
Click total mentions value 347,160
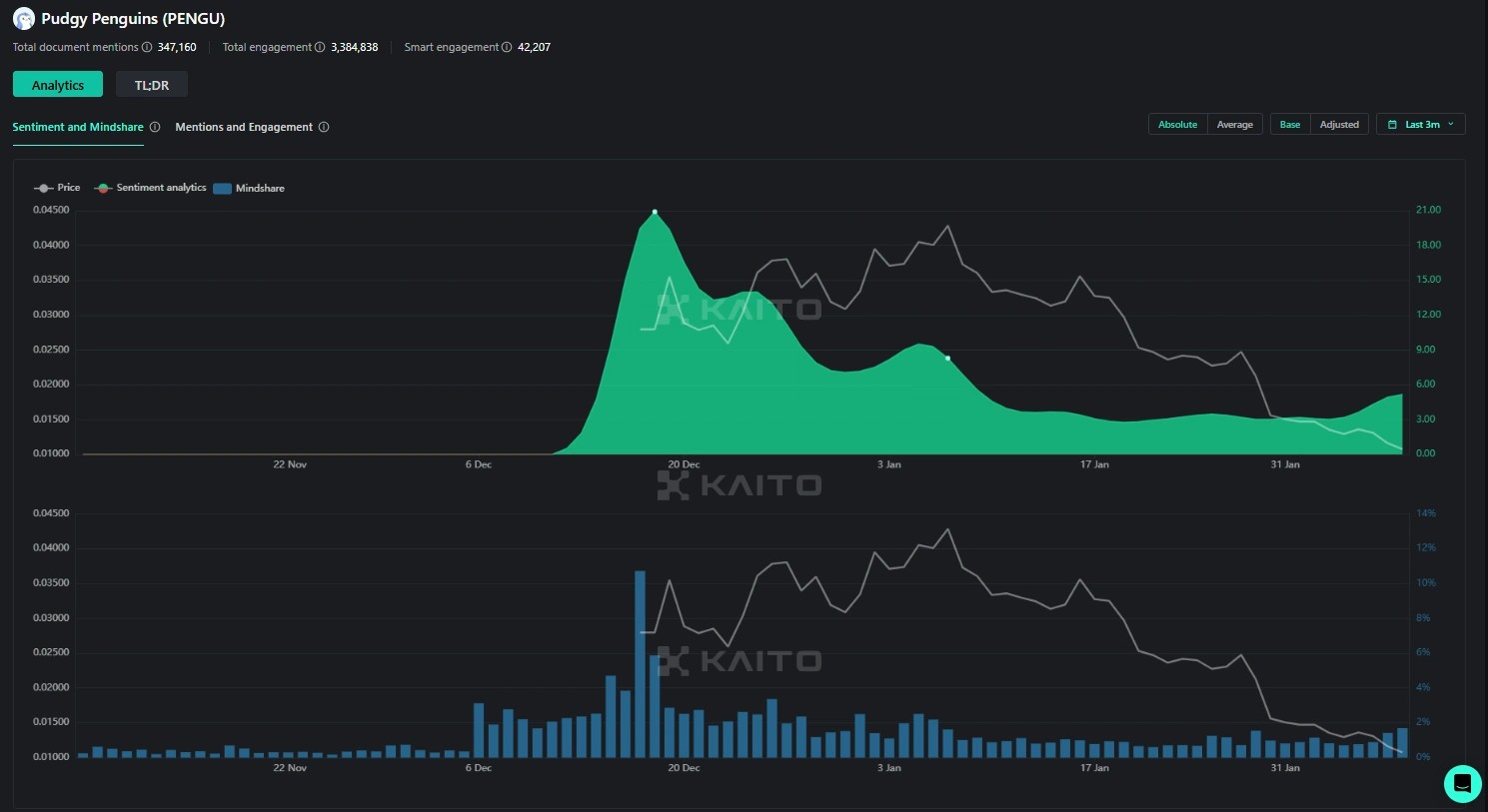[177, 47]
